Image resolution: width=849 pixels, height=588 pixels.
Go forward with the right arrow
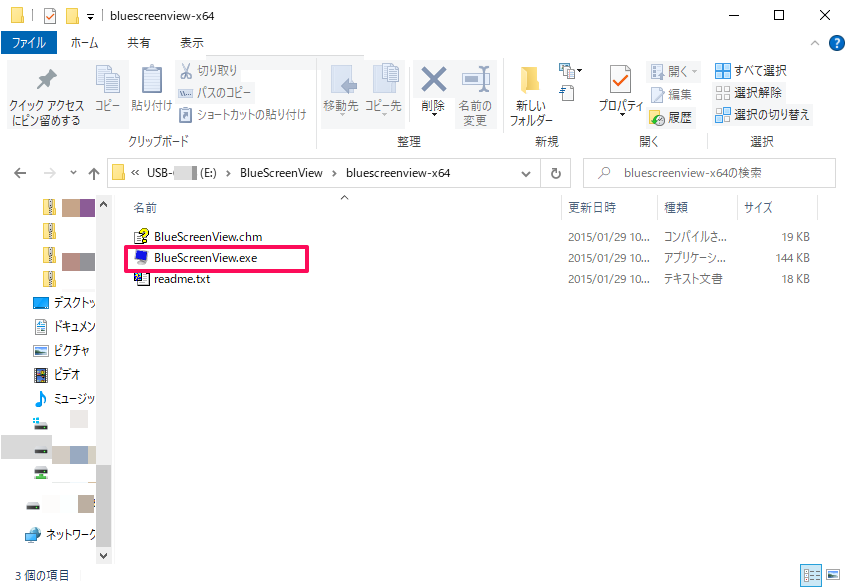[x=49, y=173]
